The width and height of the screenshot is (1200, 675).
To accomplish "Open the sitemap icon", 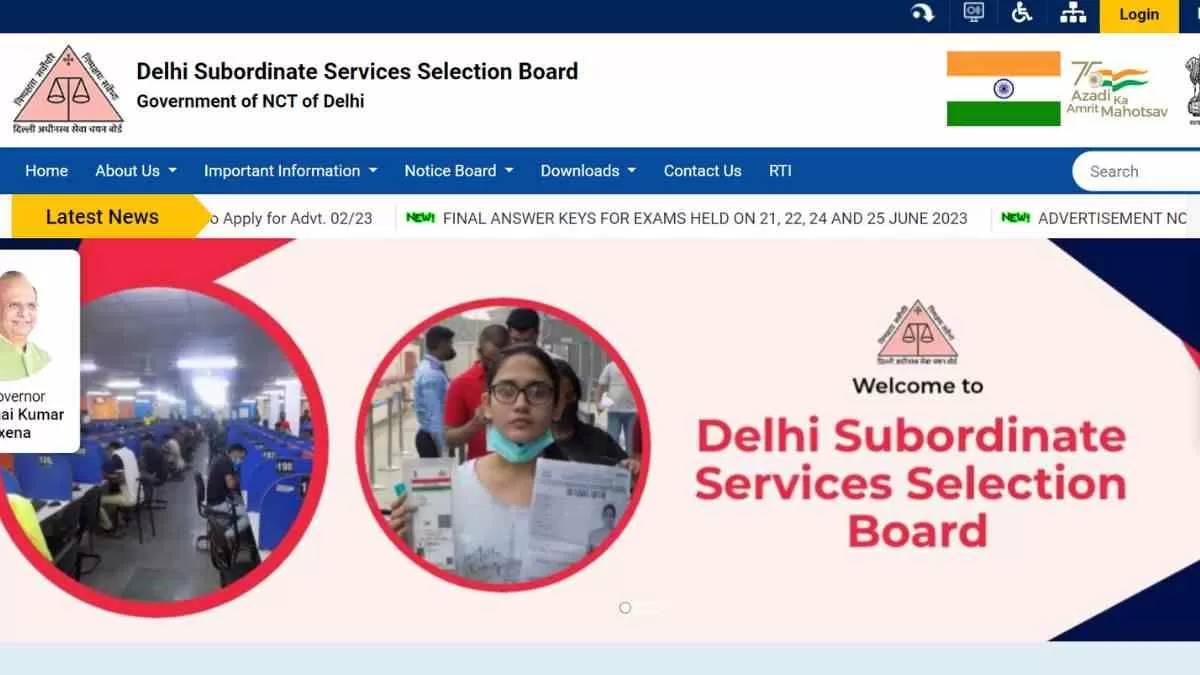I will (x=1073, y=13).
